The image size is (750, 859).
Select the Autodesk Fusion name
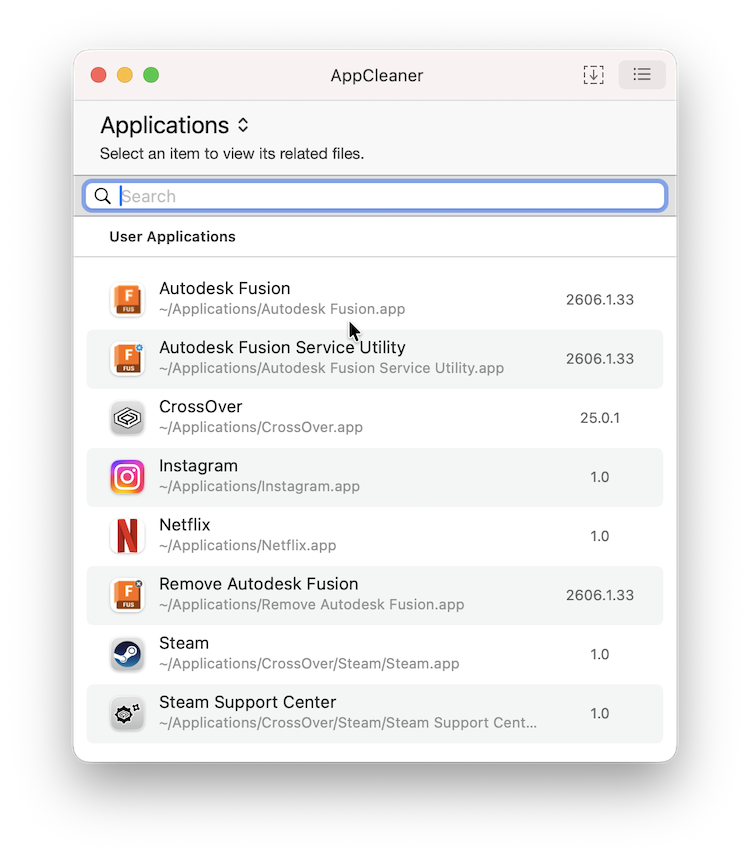[225, 288]
